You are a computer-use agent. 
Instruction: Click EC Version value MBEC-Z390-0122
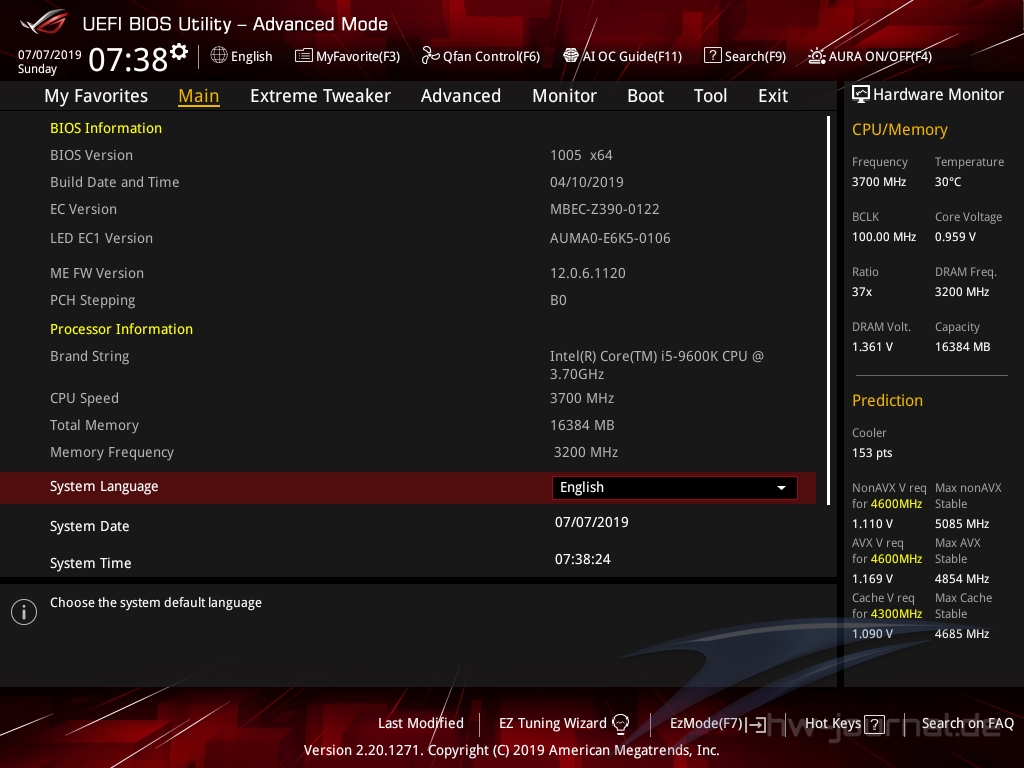(605, 209)
